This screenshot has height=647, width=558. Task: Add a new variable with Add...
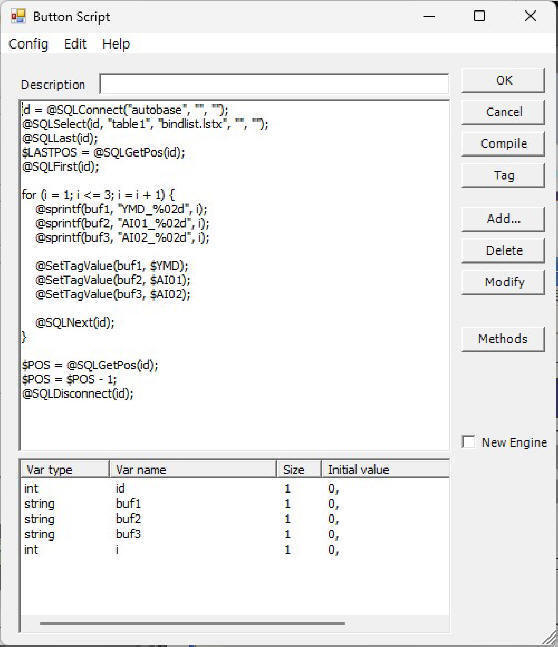point(503,219)
